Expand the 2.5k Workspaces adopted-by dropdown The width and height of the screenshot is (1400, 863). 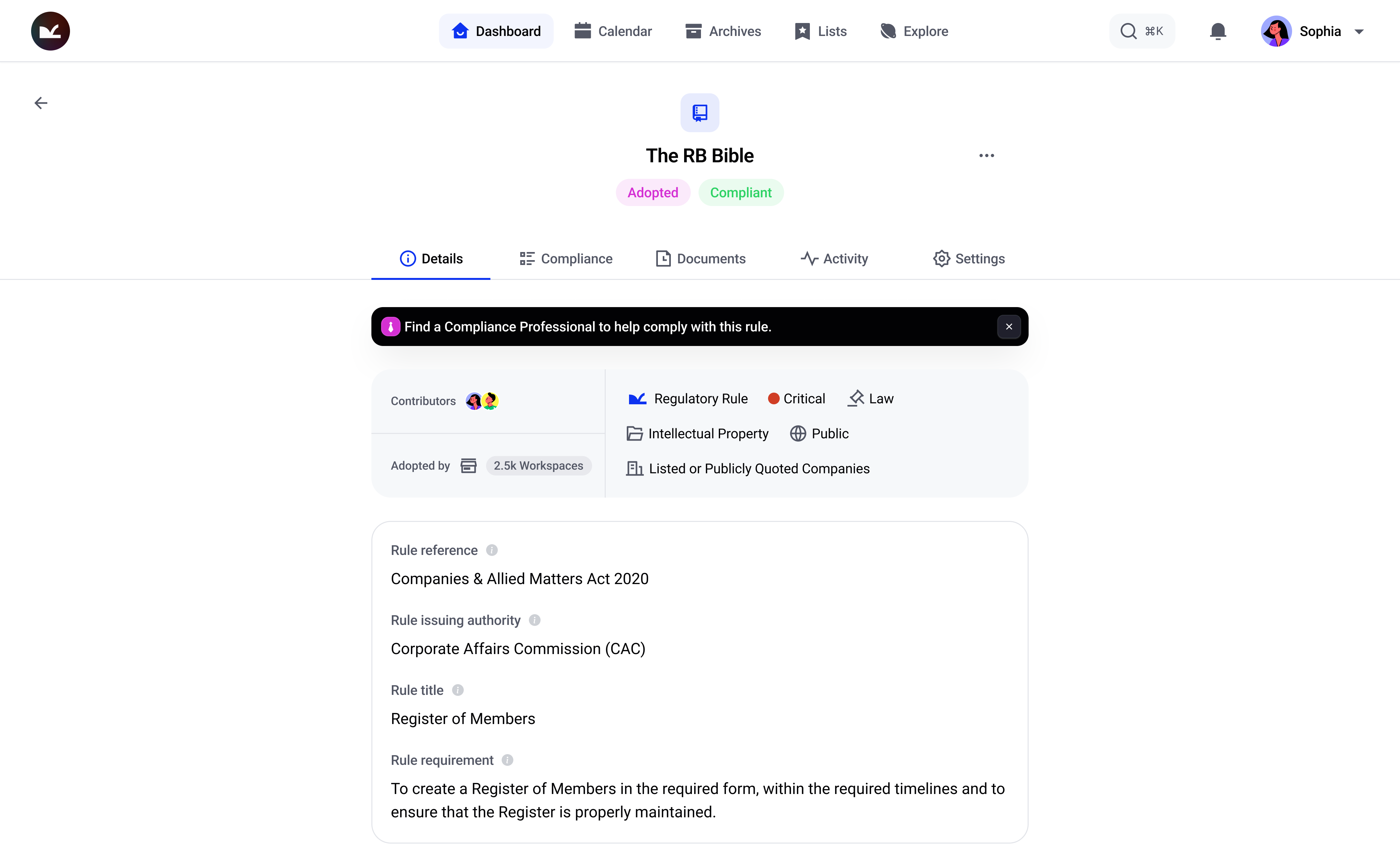[x=538, y=465]
